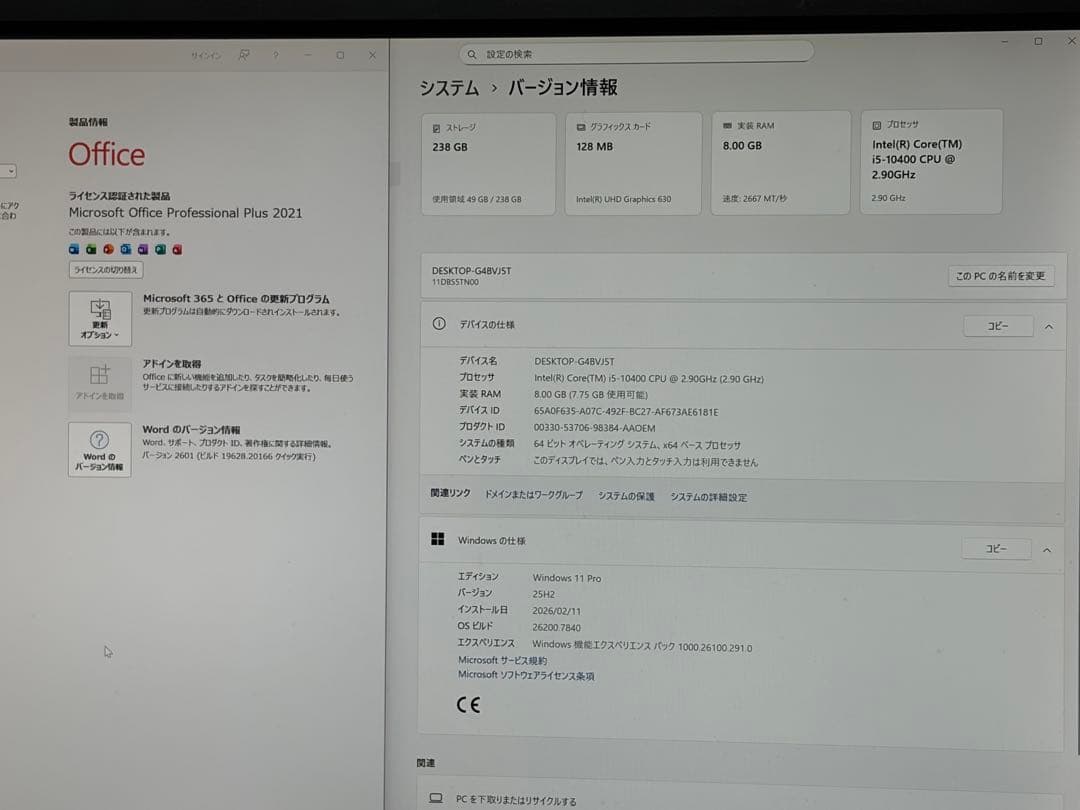1080x810 pixels.
Task: Select the デバイス ID value text
Action: [x=626, y=412]
